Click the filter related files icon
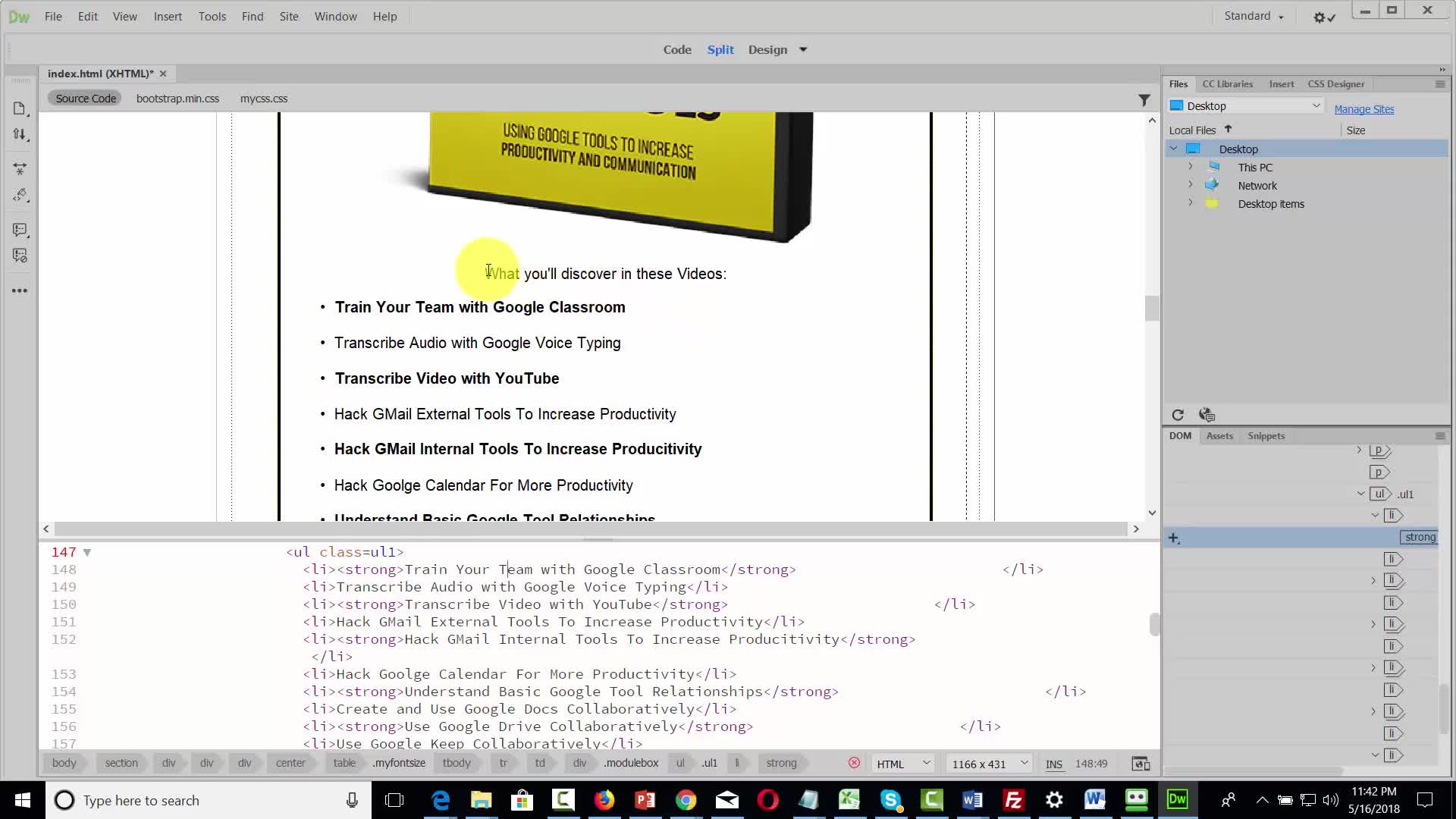Image resolution: width=1456 pixels, height=819 pixels. pyautogui.click(x=1144, y=99)
